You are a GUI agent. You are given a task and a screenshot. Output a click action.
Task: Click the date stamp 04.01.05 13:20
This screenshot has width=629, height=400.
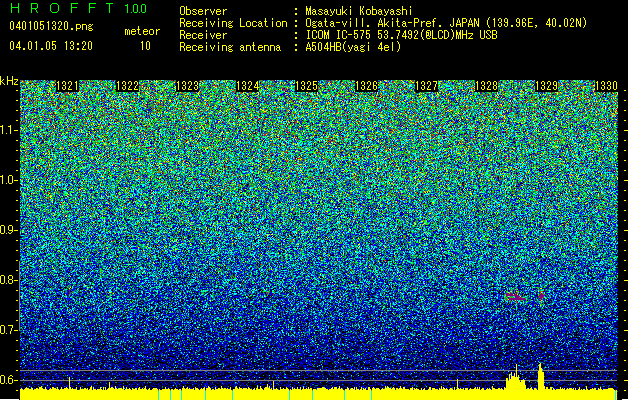pos(51,46)
